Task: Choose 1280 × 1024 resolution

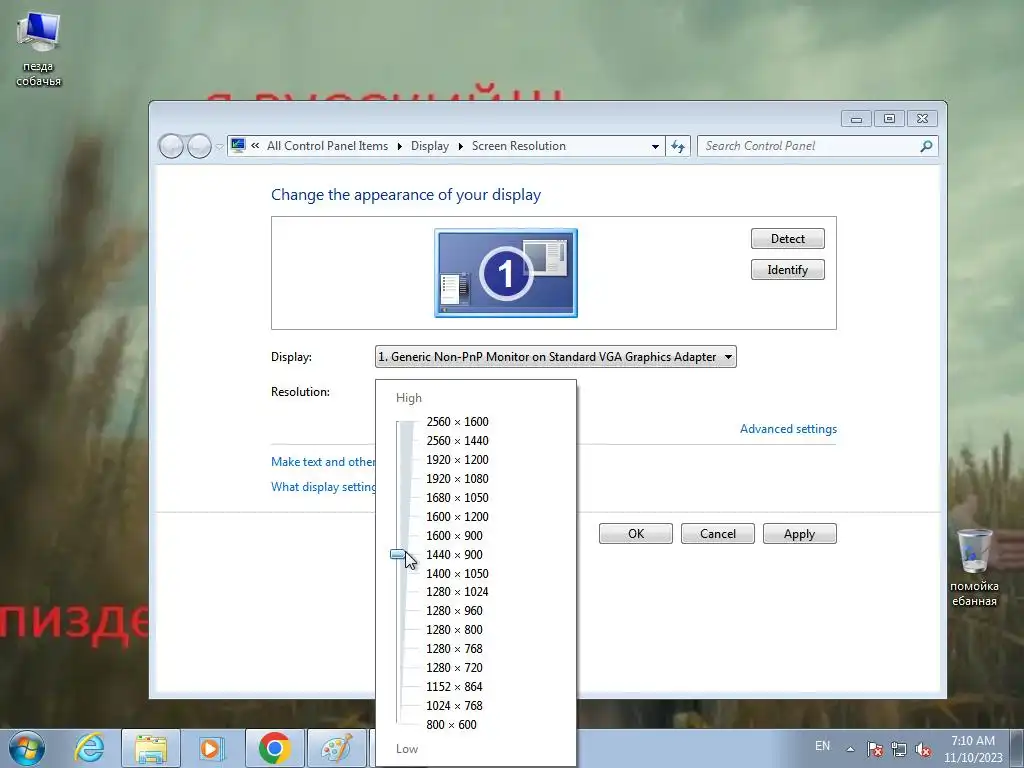Action: pos(457,592)
